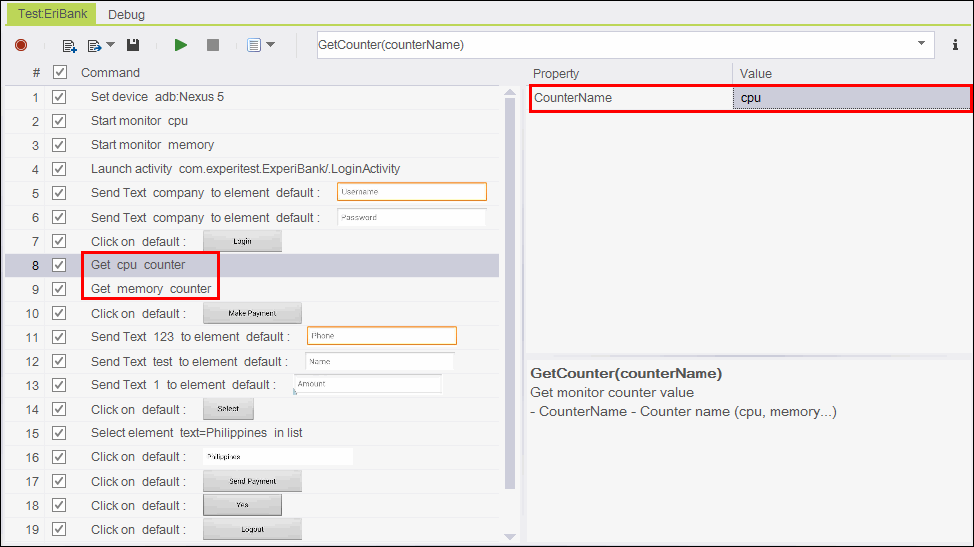Uncheck step 1 Set device checkbox
Image resolution: width=974 pixels, height=547 pixels.
click(x=59, y=97)
